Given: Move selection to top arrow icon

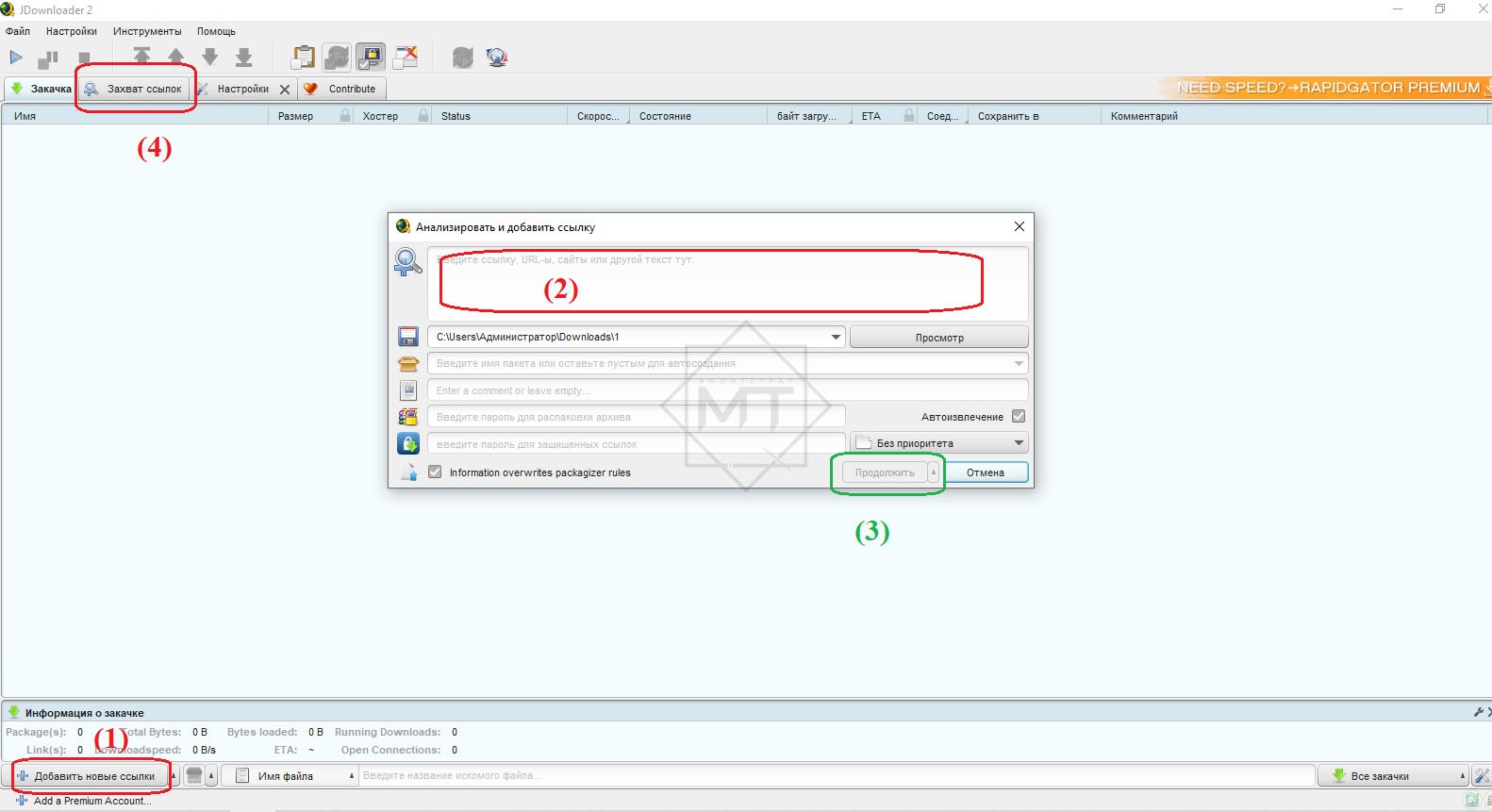Looking at the screenshot, I should point(142,58).
